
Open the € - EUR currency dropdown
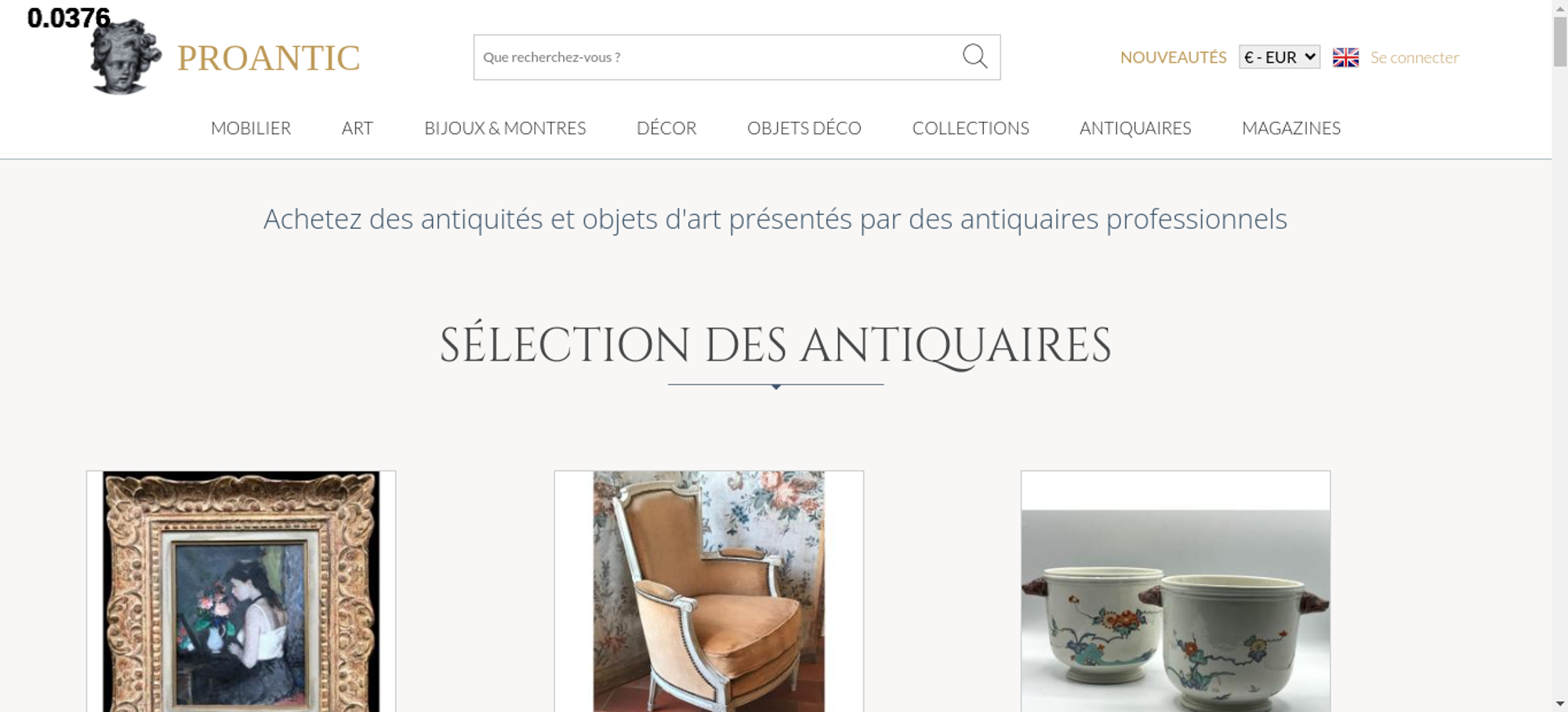1279,57
